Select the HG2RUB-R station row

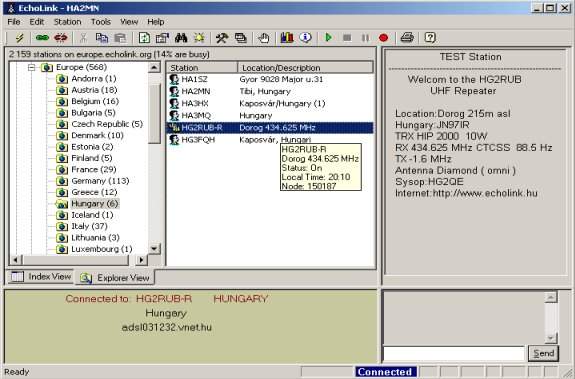271,128
